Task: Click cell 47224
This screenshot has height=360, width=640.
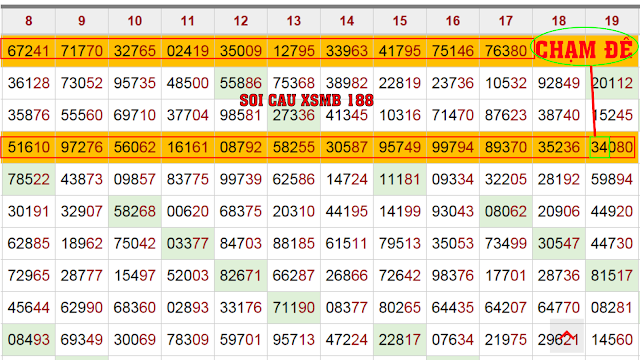Action: (347, 340)
